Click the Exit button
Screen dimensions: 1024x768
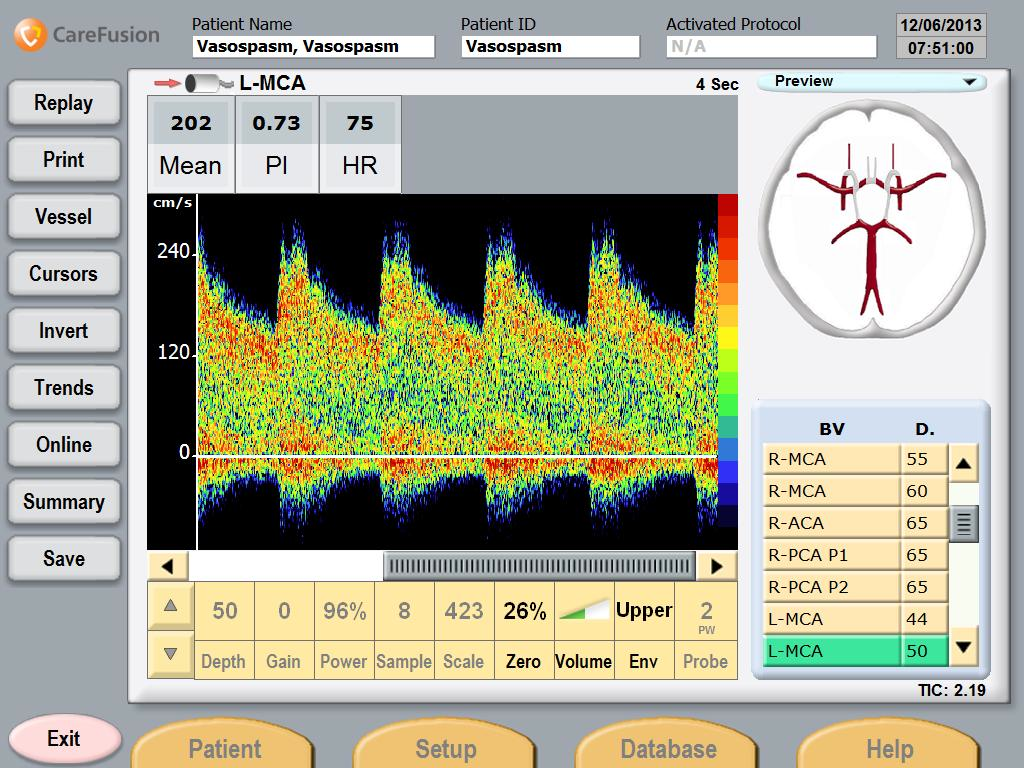[x=64, y=739]
